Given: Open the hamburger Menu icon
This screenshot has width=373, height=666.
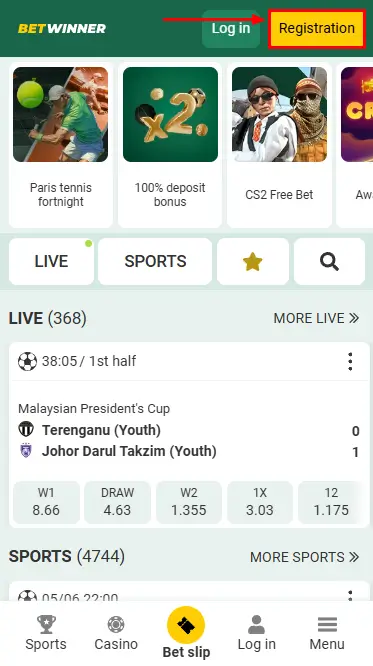Looking at the screenshot, I should pos(327,624).
